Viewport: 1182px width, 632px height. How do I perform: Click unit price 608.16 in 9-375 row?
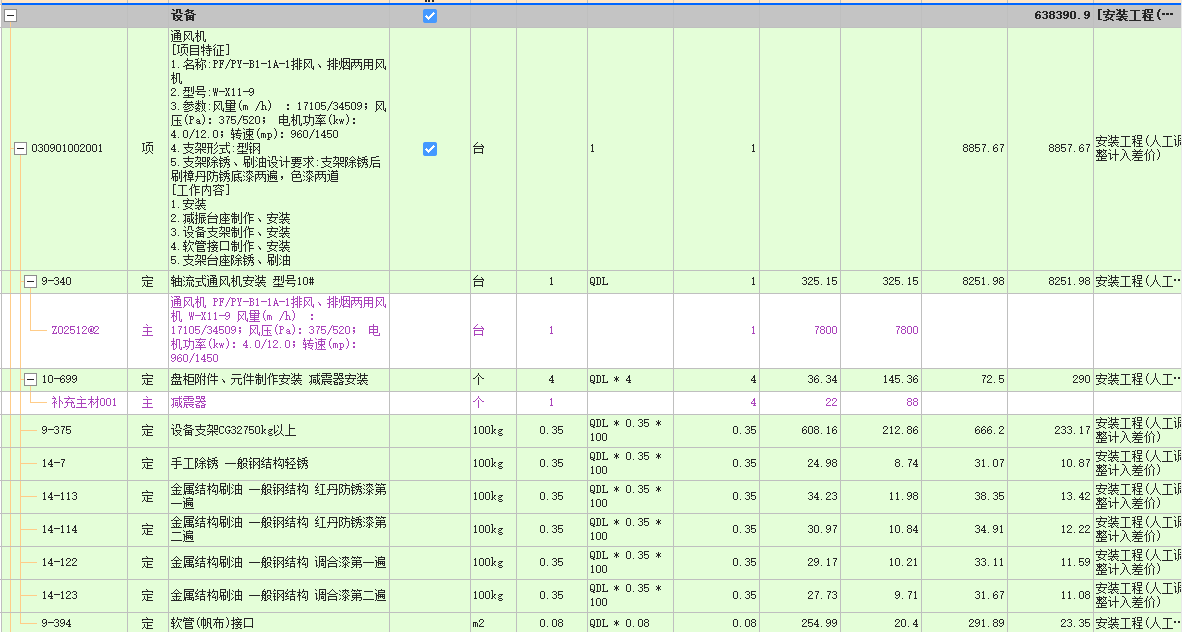[x=817, y=431]
